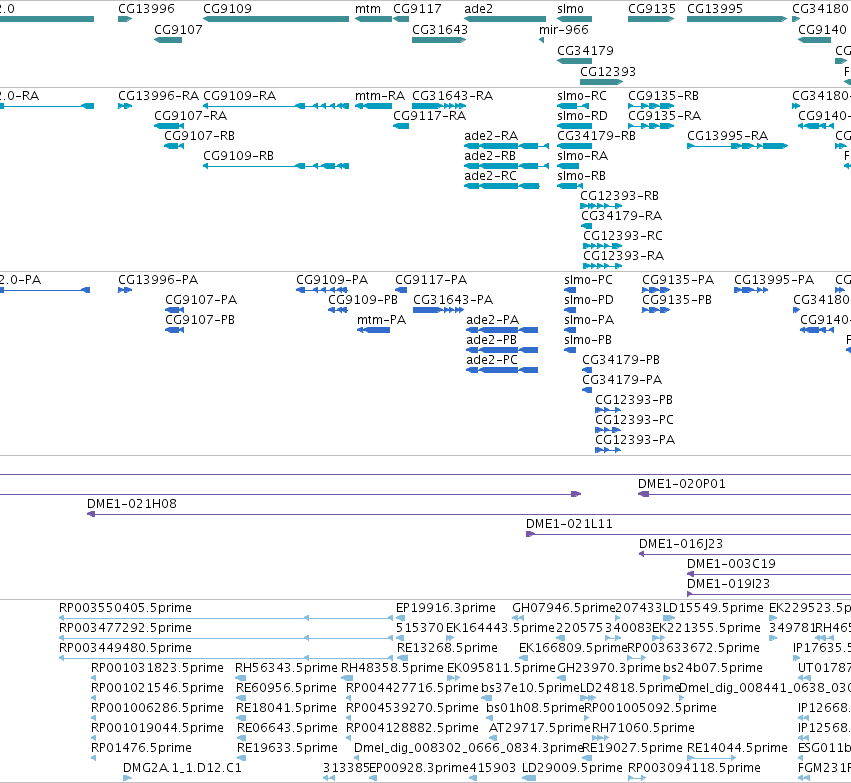Viewport: 851px width, 783px height.
Task: Select the CG9109 gene bar
Action: [x=276, y=19]
